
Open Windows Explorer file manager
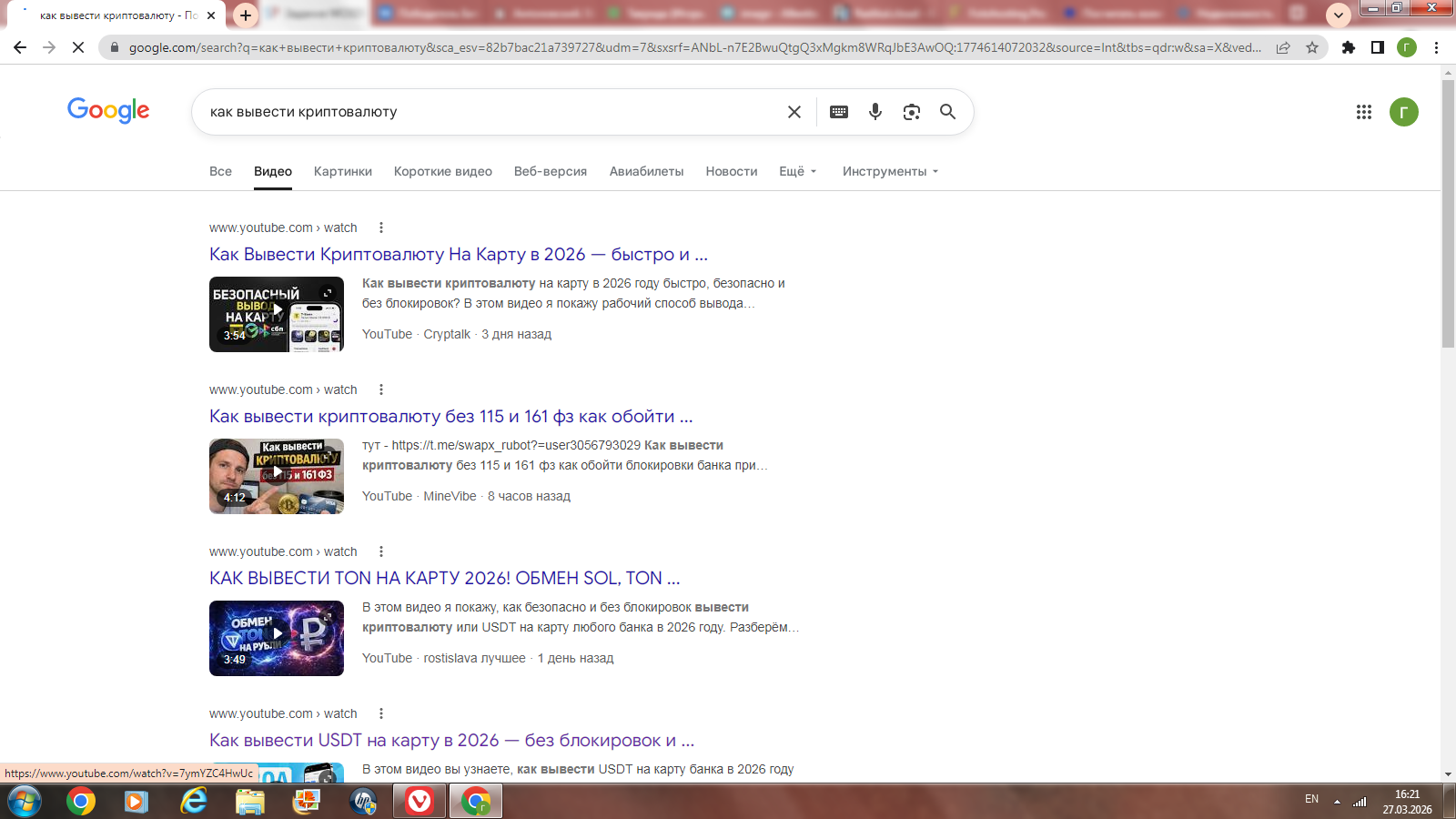(249, 802)
